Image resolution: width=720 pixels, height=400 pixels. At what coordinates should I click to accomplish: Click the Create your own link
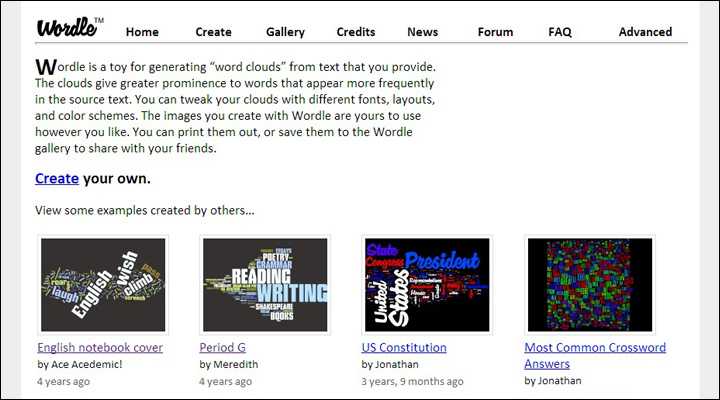pos(57,179)
